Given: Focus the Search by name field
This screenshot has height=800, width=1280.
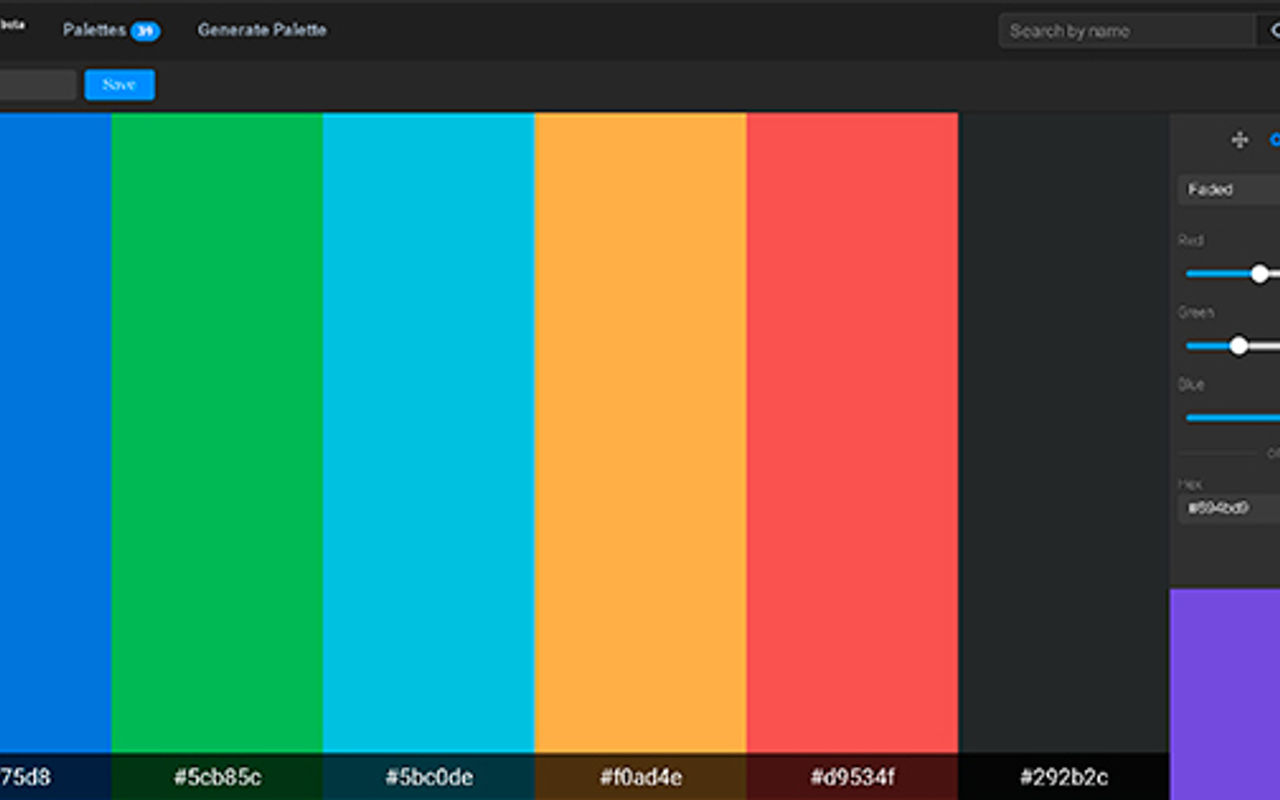Looking at the screenshot, I should (1127, 31).
